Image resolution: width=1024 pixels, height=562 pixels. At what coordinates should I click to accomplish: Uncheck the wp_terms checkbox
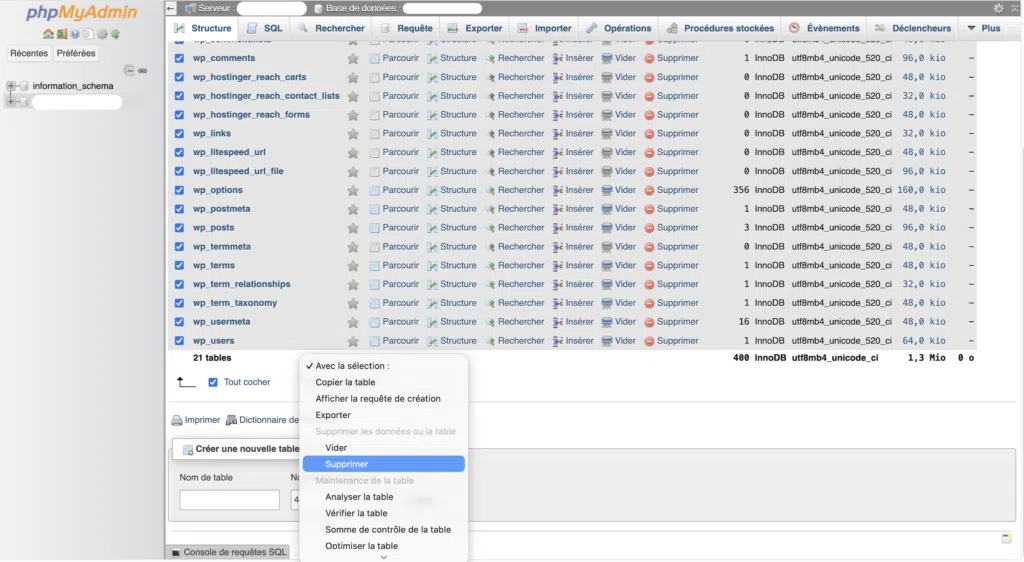pyautogui.click(x=179, y=266)
